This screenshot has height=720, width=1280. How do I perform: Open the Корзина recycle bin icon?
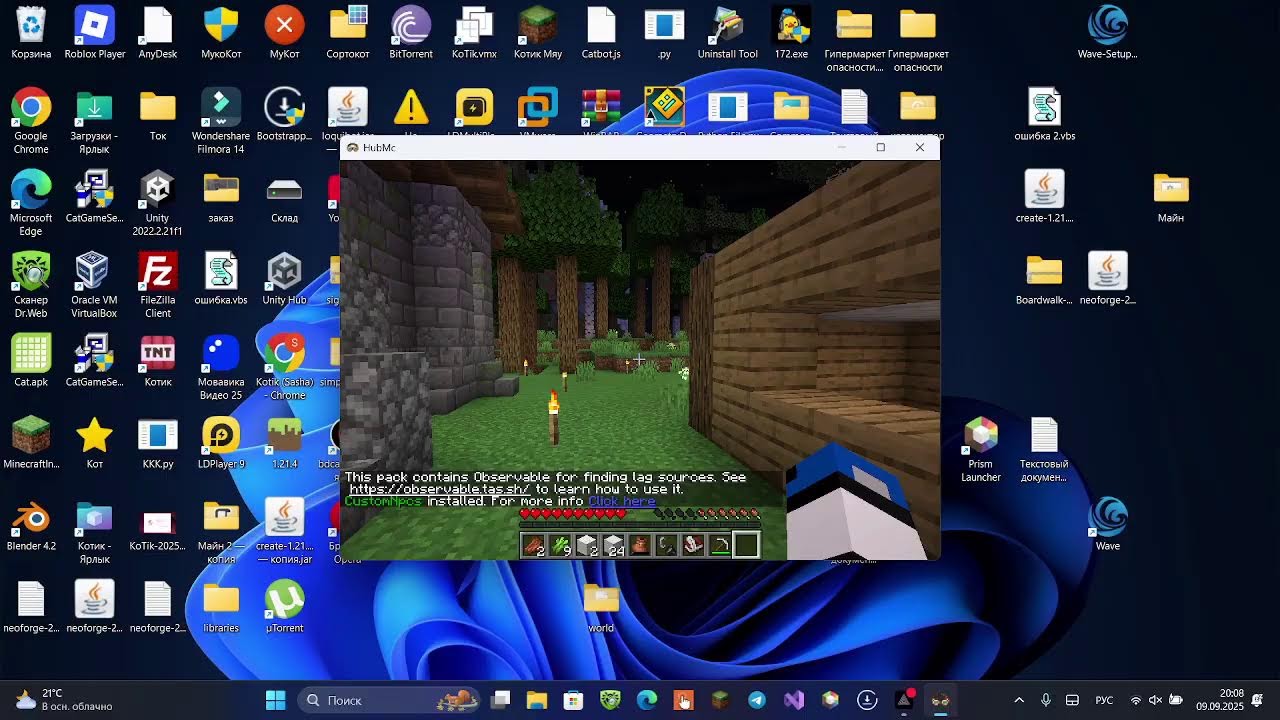tap(31, 33)
